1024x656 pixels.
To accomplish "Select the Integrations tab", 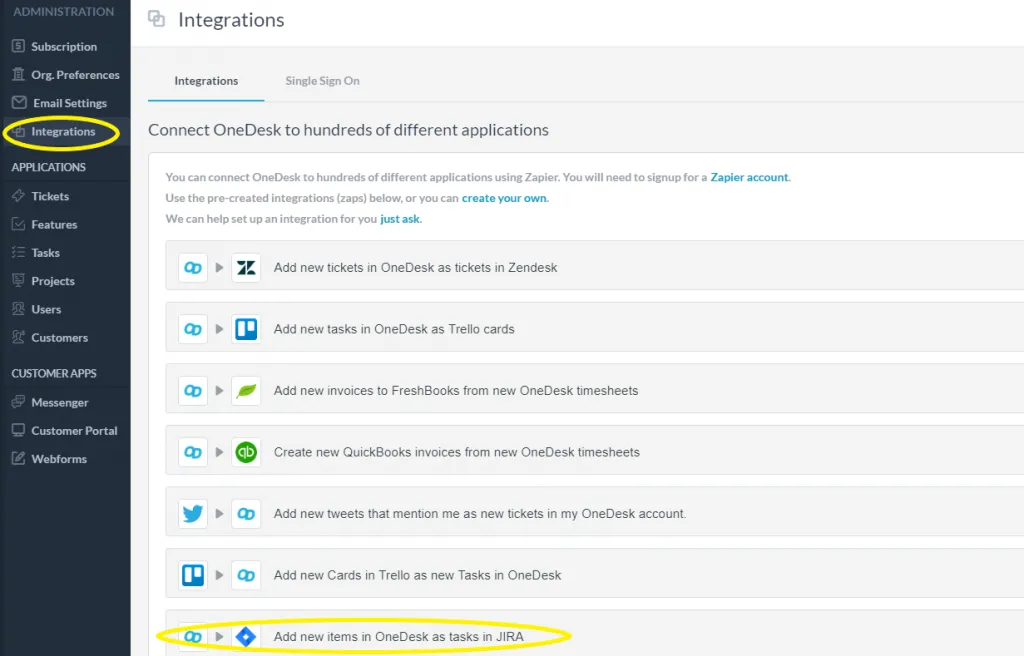I will pos(205,81).
